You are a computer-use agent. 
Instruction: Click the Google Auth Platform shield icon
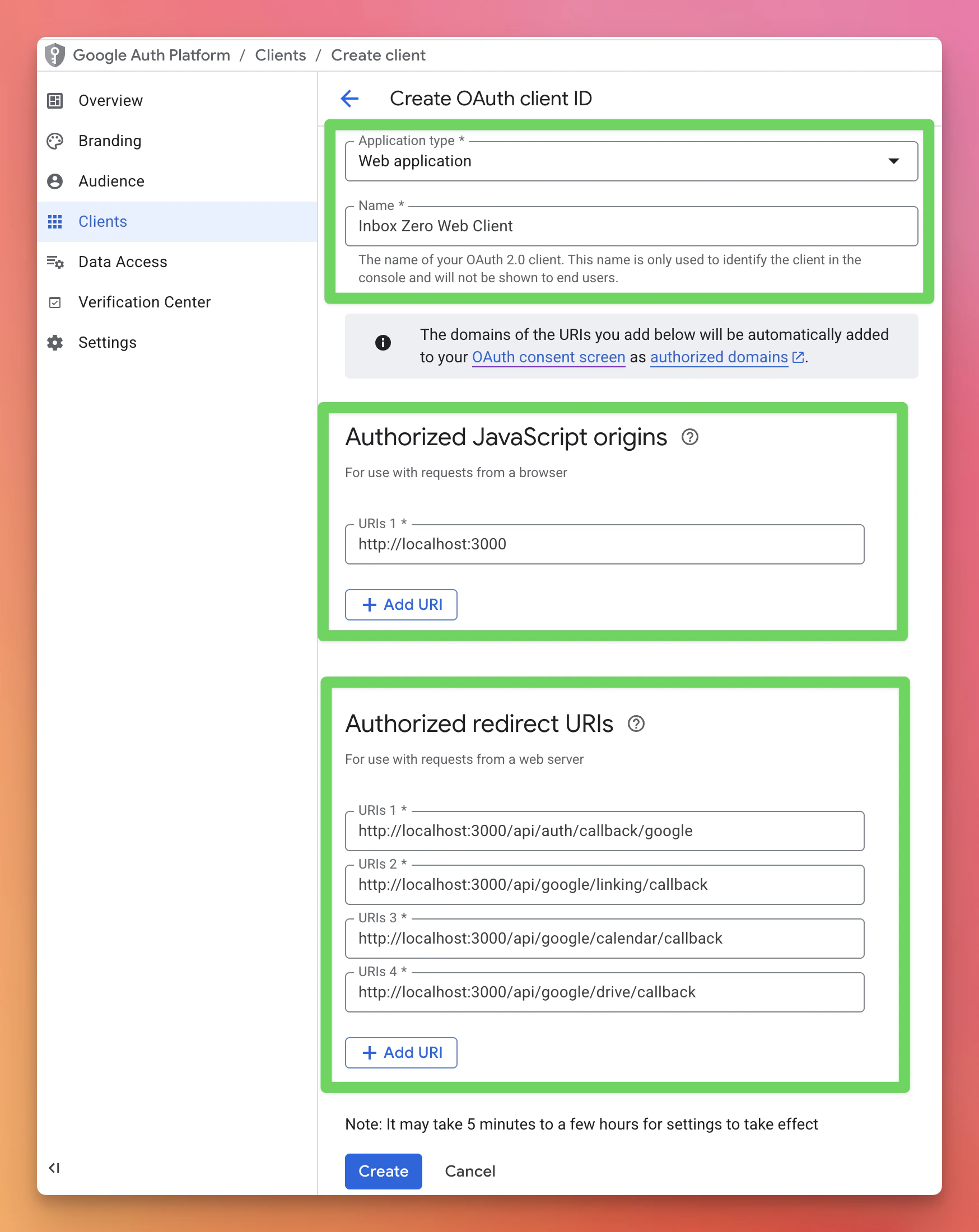tap(54, 55)
